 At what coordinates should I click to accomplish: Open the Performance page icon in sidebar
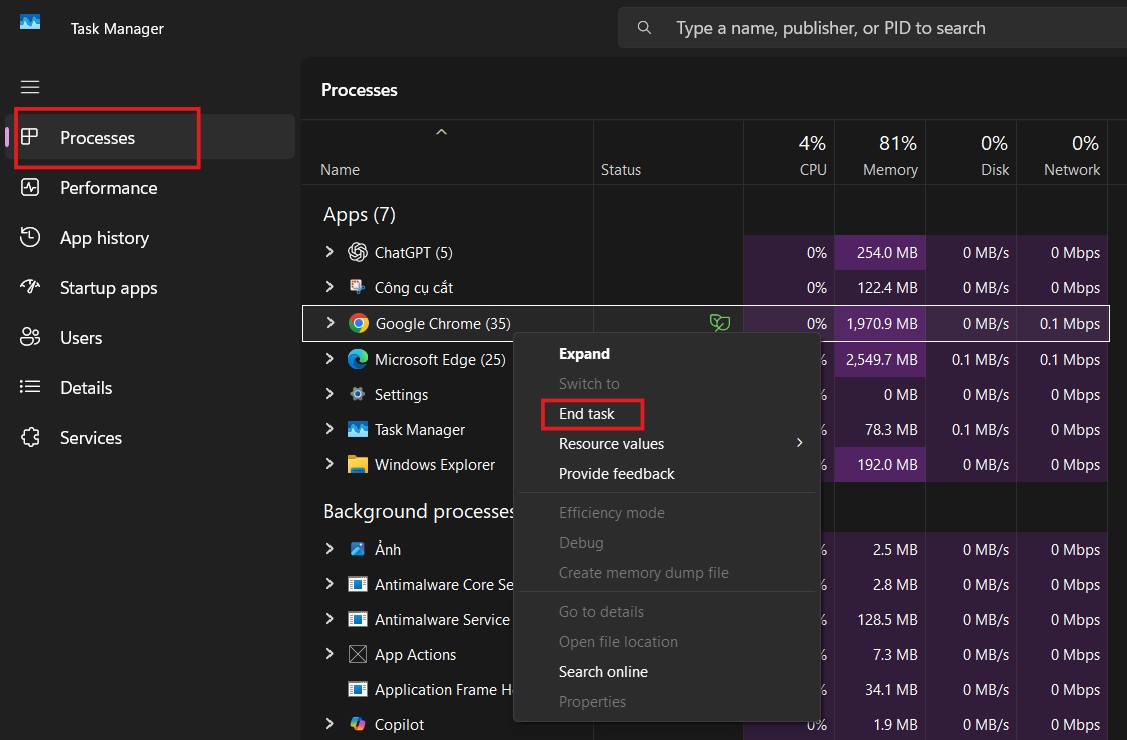[33, 188]
